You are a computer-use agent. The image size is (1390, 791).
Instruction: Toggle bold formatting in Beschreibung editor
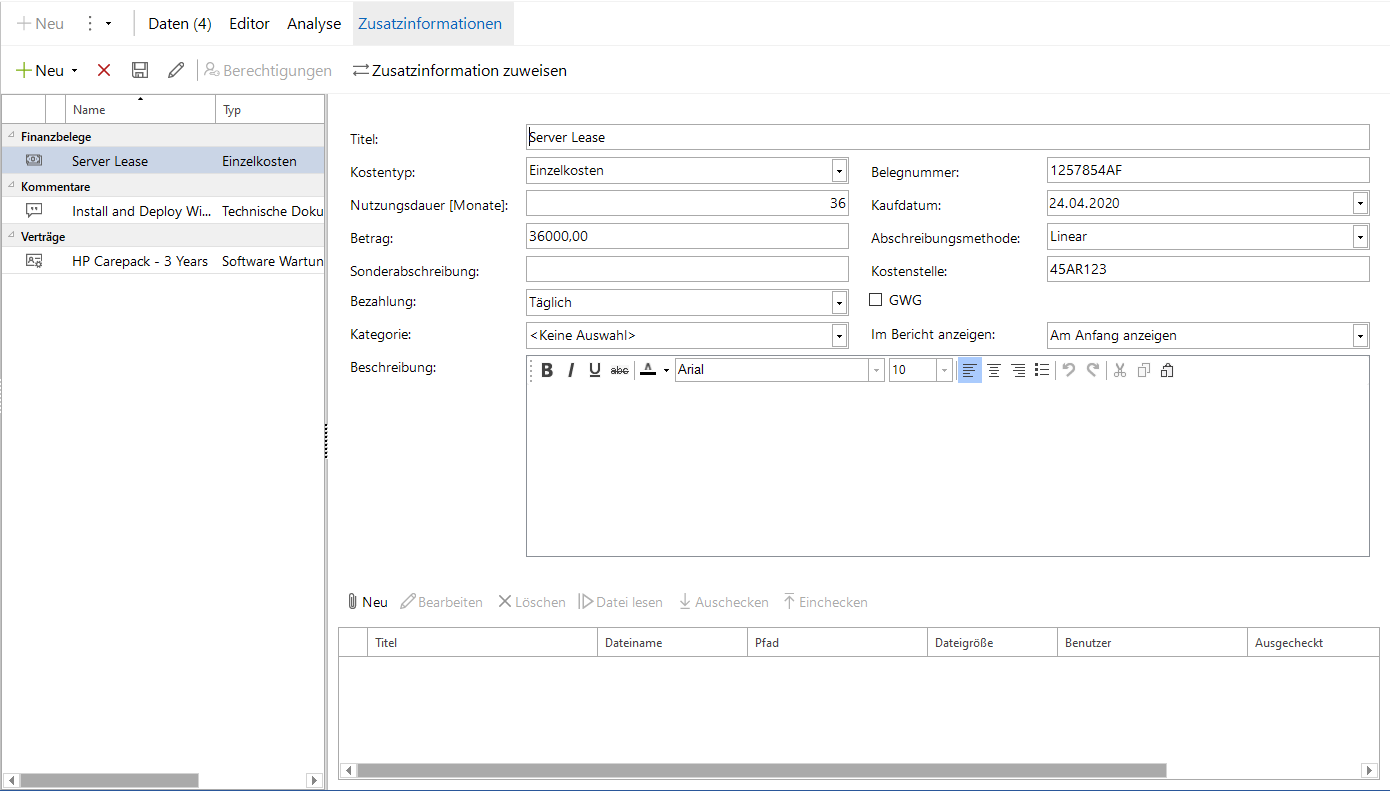547,370
